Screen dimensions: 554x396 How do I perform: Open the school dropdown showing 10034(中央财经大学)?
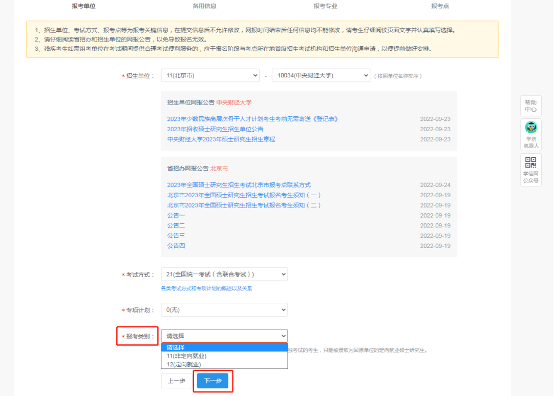[321, 75]
